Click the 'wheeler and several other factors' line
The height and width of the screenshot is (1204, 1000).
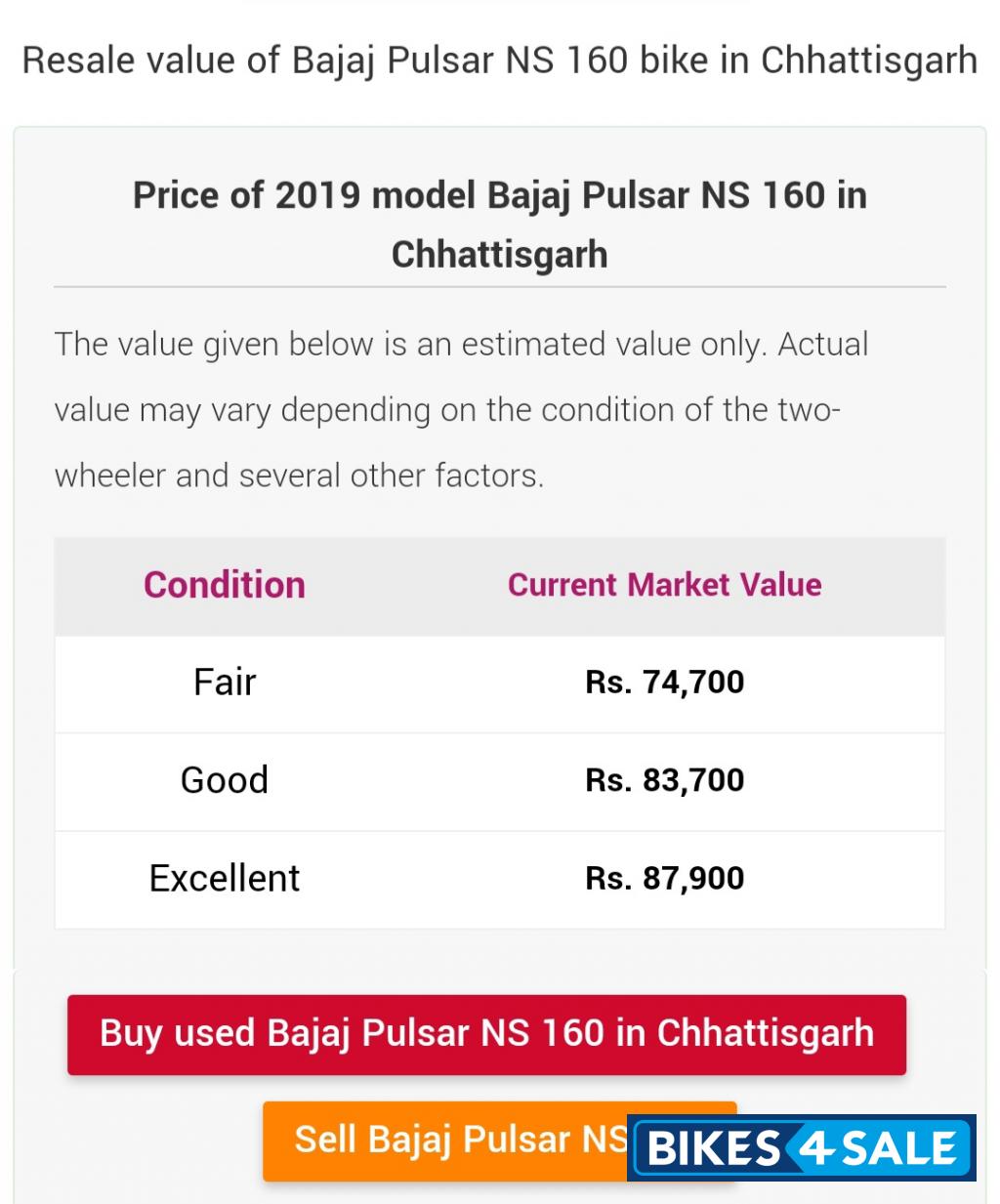tap(299, 476)
